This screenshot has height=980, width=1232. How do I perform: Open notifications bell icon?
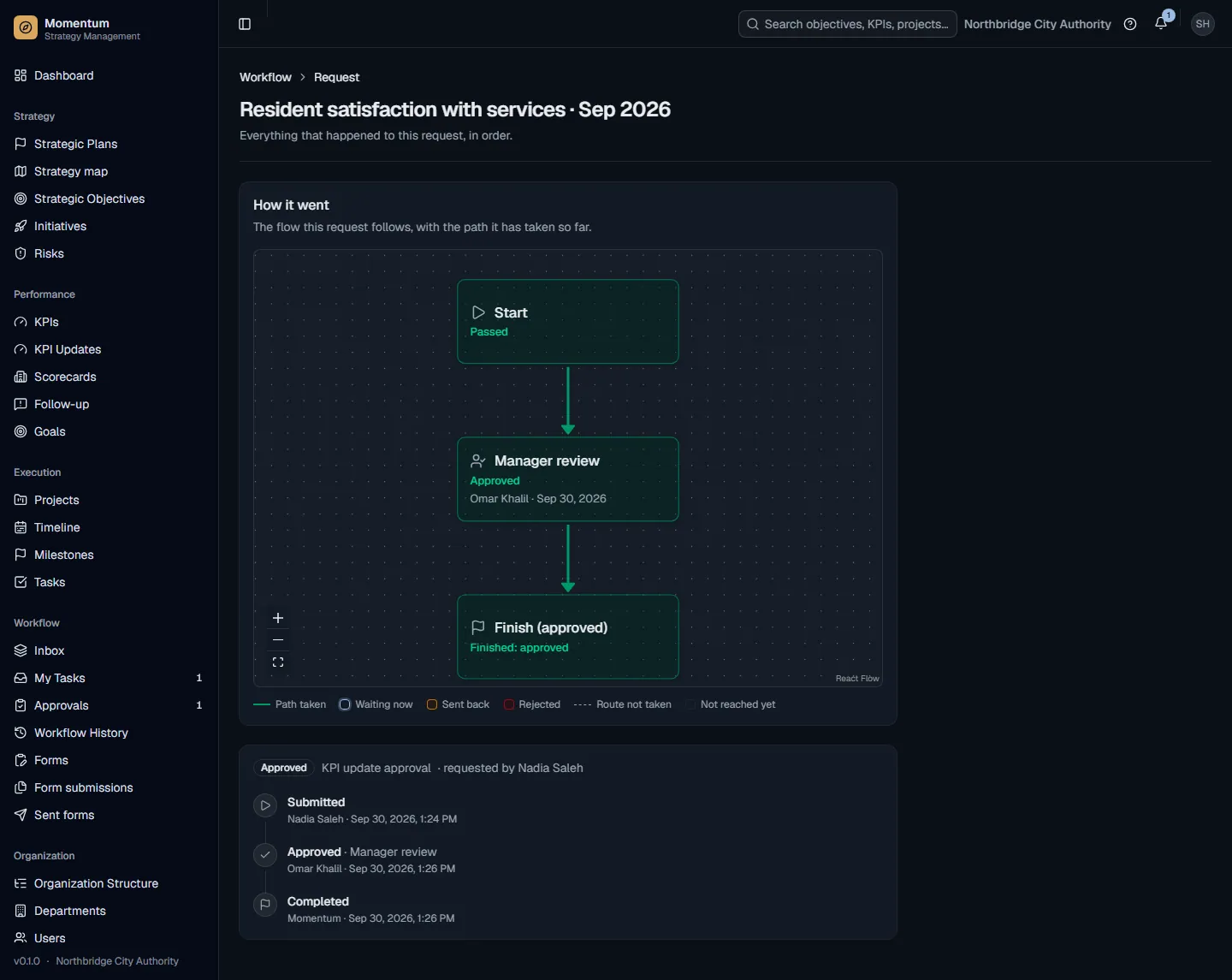[x=1161, y=24]
